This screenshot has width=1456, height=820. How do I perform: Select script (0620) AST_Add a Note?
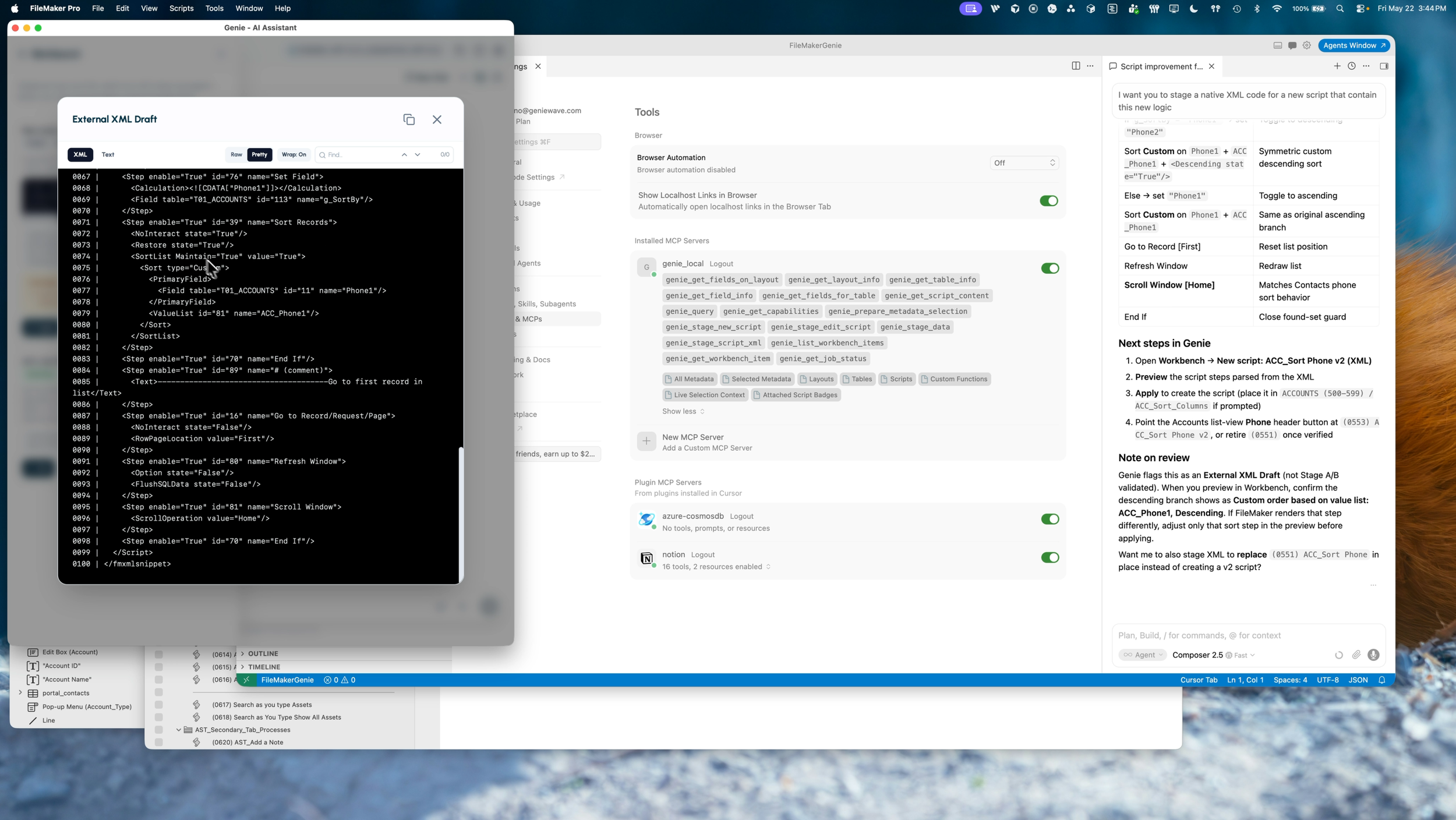coord(248,743)
